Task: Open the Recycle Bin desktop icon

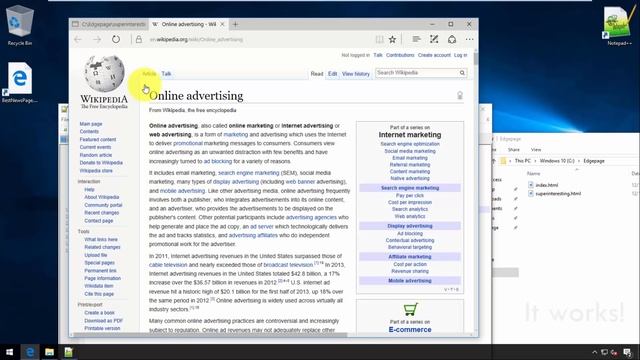Action: coord(19,25)
